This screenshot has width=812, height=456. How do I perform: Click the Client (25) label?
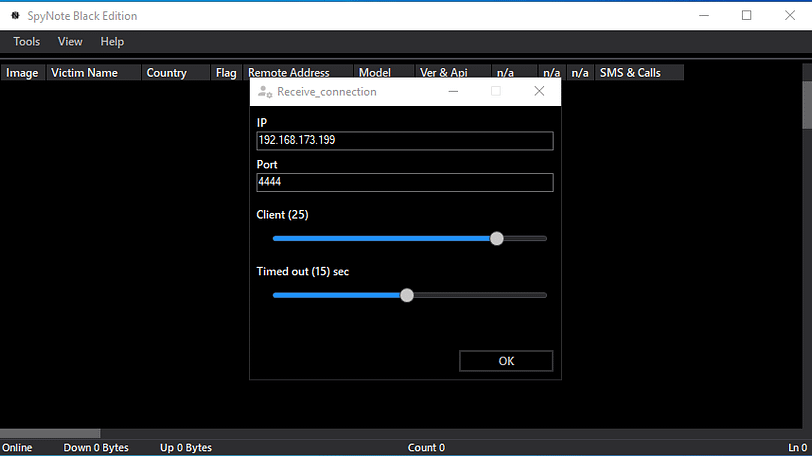click(282, 215)
